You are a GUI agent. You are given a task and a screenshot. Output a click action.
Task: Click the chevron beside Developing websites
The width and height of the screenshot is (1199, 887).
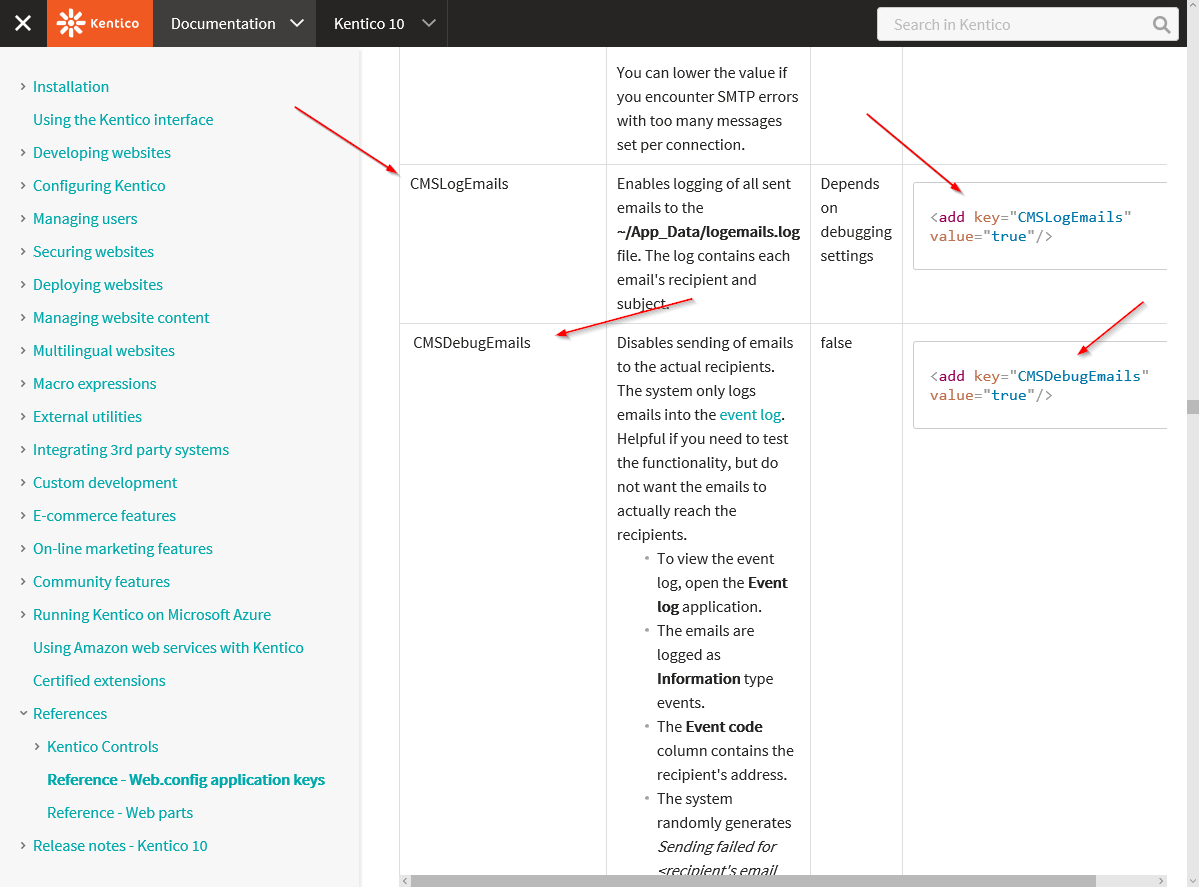click(x=23, y=153)
